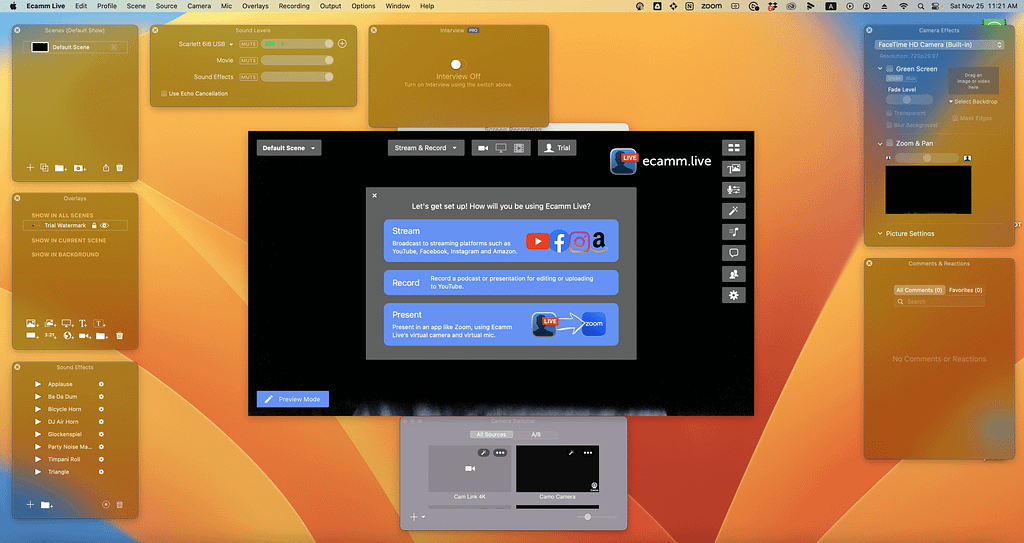Open the Sound Levels microphone icon button
This screenshot has width=1024, height=543.
735,190
